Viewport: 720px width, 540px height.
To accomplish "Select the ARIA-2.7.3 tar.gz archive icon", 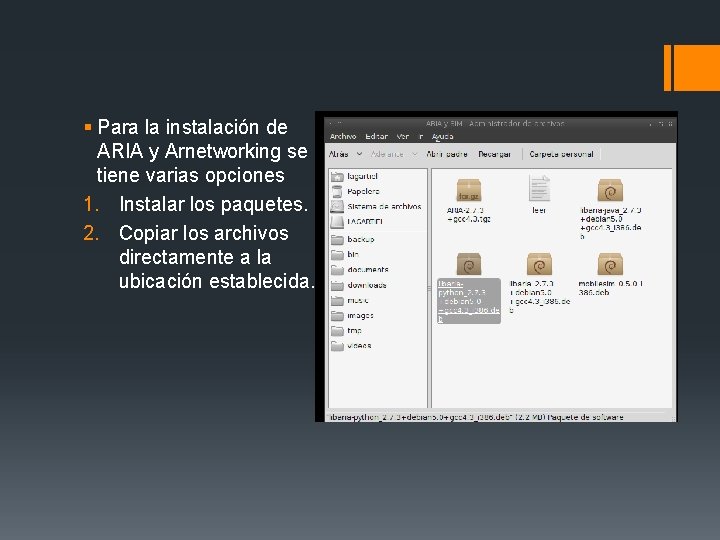I will coord(468,190).
